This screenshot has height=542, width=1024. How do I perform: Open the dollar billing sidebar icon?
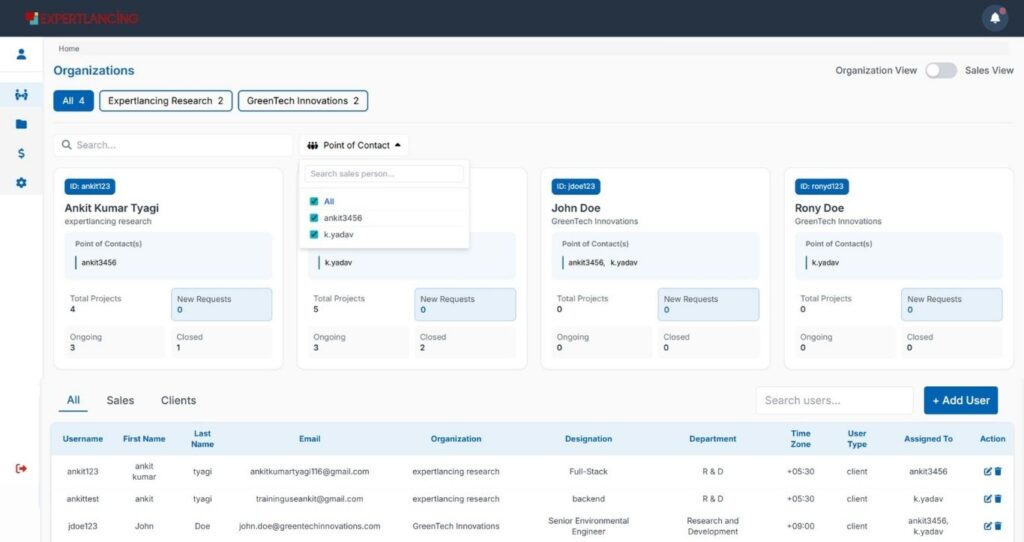[22, 153]
